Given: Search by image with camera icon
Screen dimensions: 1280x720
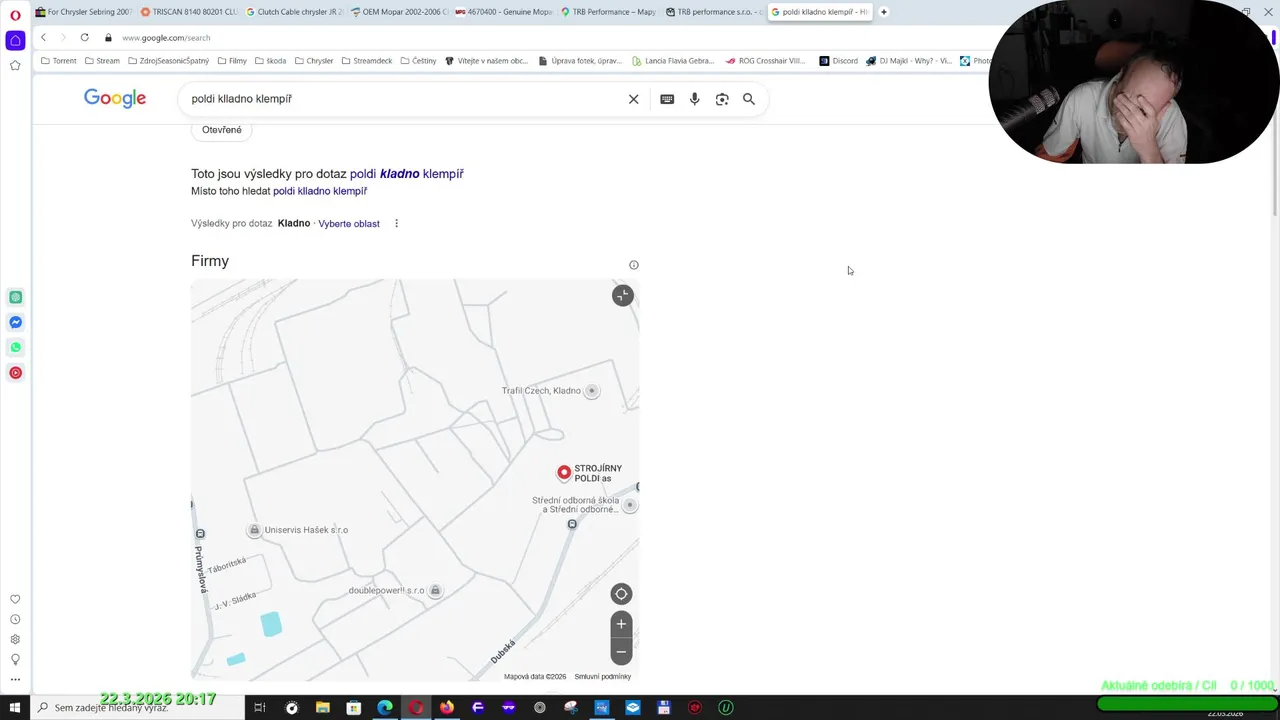Looking at the screenshot, I should point(722,99).
